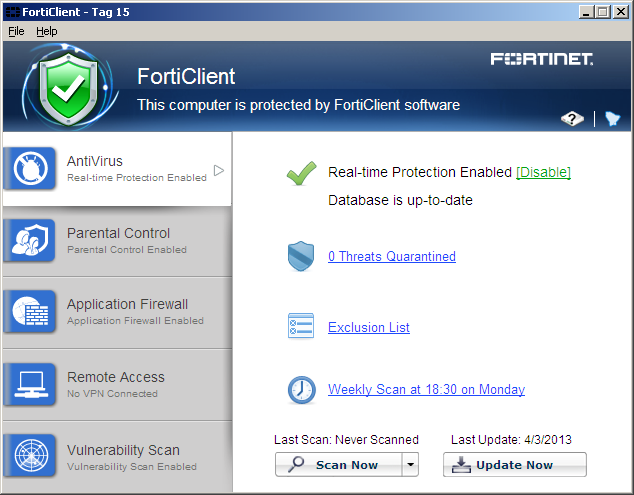The width and height of the screenshot is (634, 495).
Task: Expand the Scan Now dropdown arrow
Action: pos(409,465)
